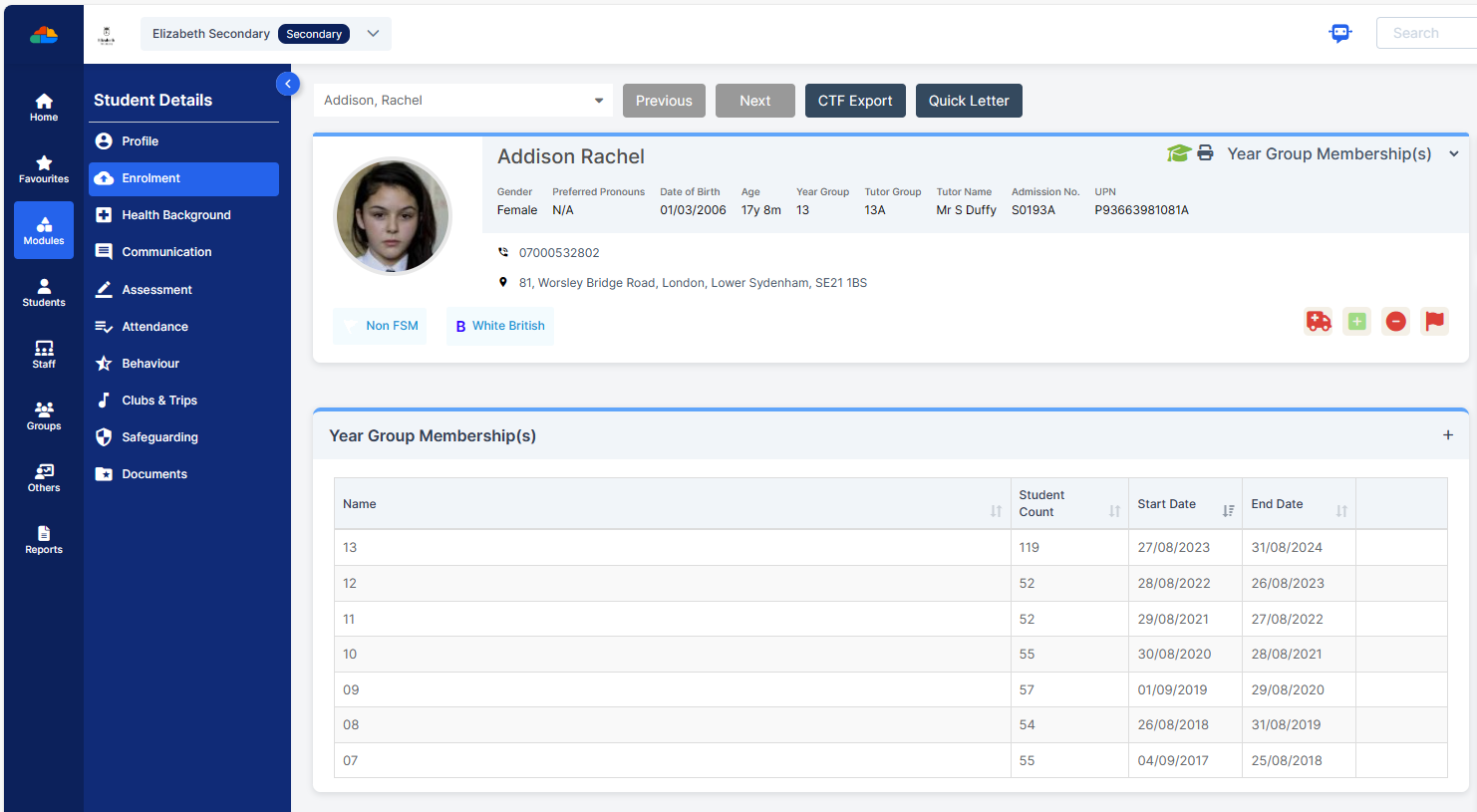Click the red flag icon

[1434, 321]
